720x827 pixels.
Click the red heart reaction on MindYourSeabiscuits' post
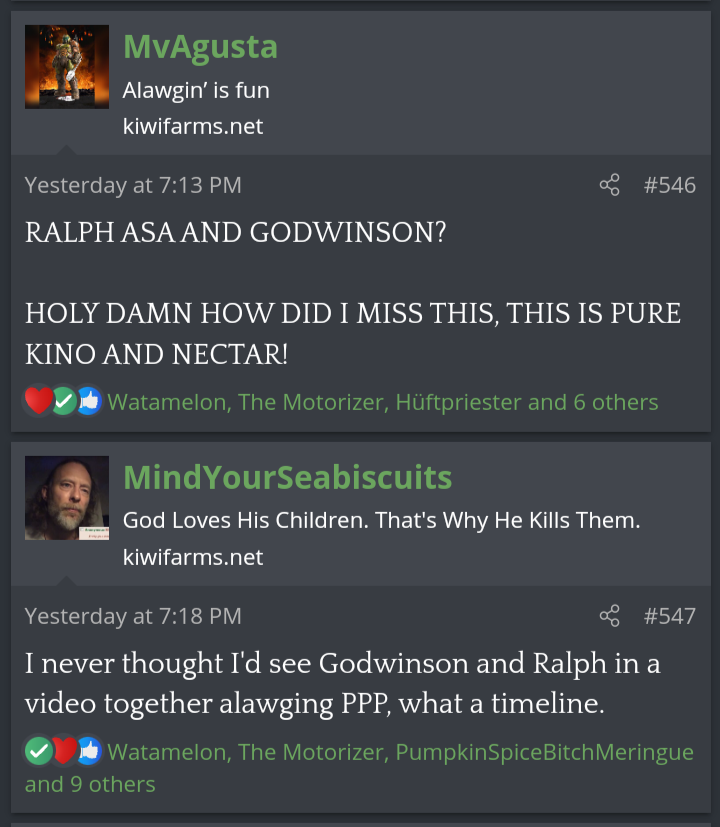64,751
